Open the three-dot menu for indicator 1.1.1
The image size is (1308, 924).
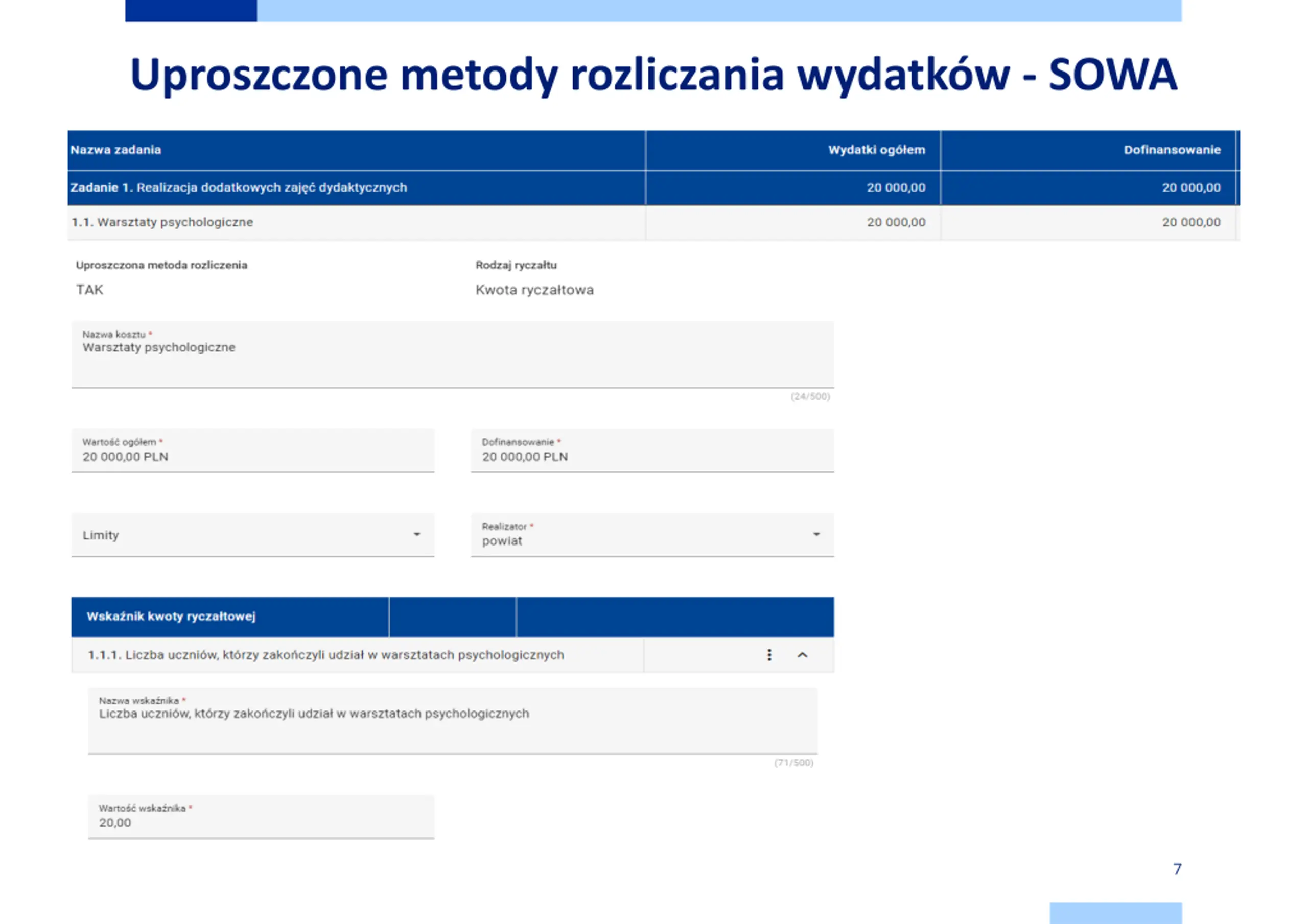(769, 655)
